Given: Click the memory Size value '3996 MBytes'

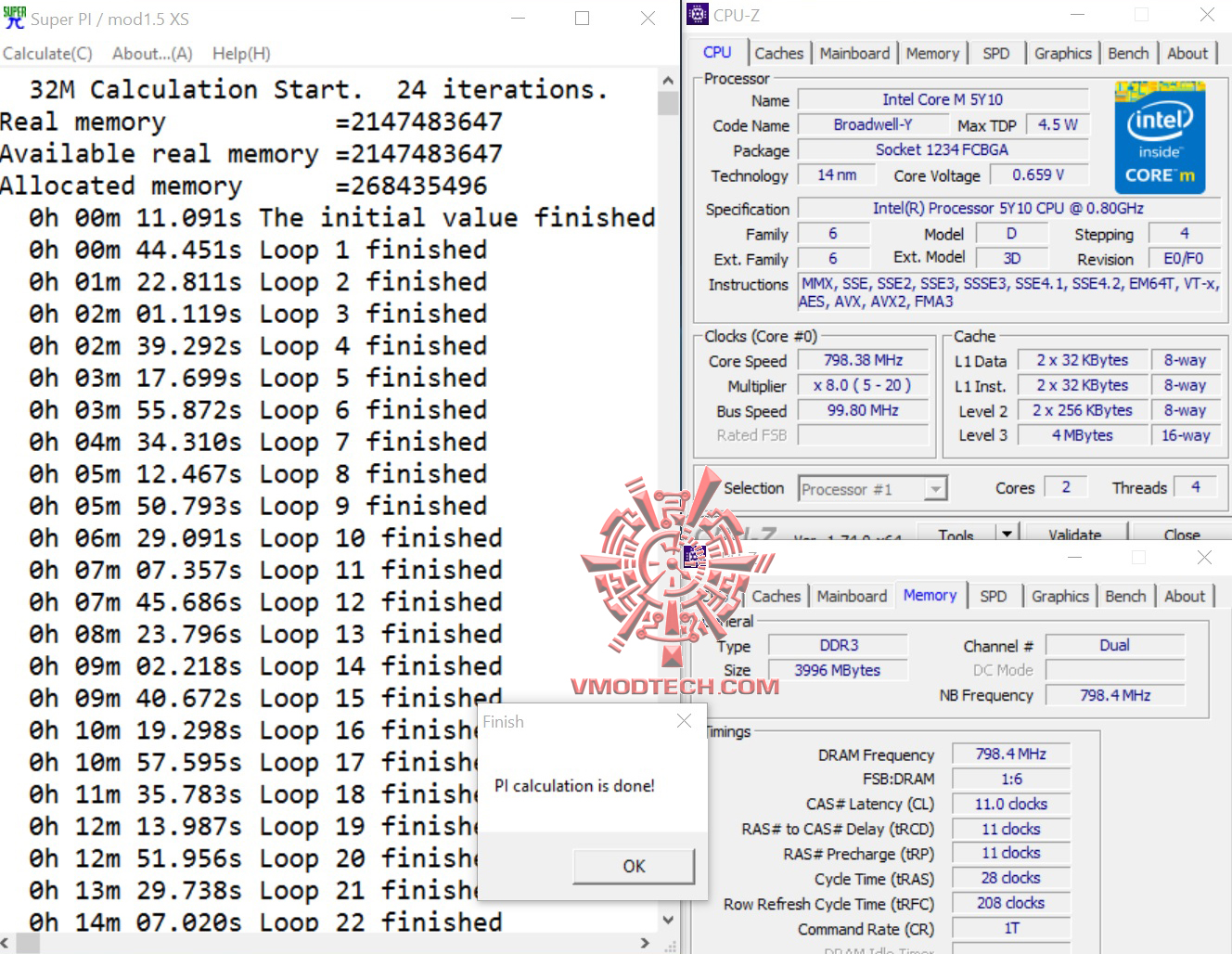Looking at the screenshot, I should click(x=839, y=670).
